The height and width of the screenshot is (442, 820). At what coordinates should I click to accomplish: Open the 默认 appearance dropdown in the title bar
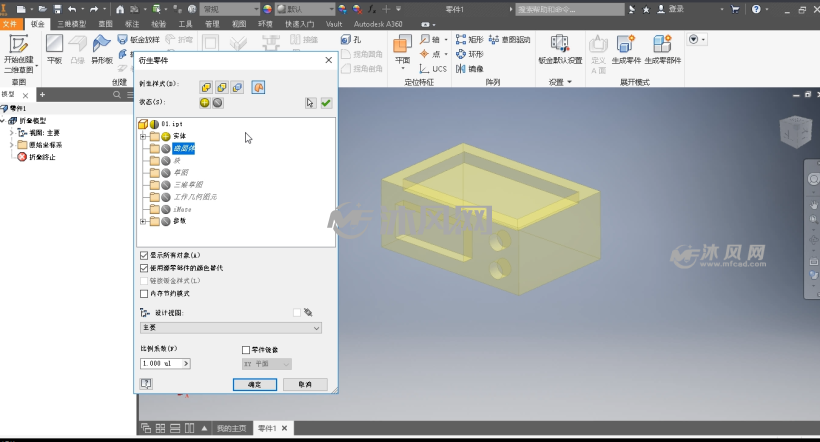coord(305,9)
